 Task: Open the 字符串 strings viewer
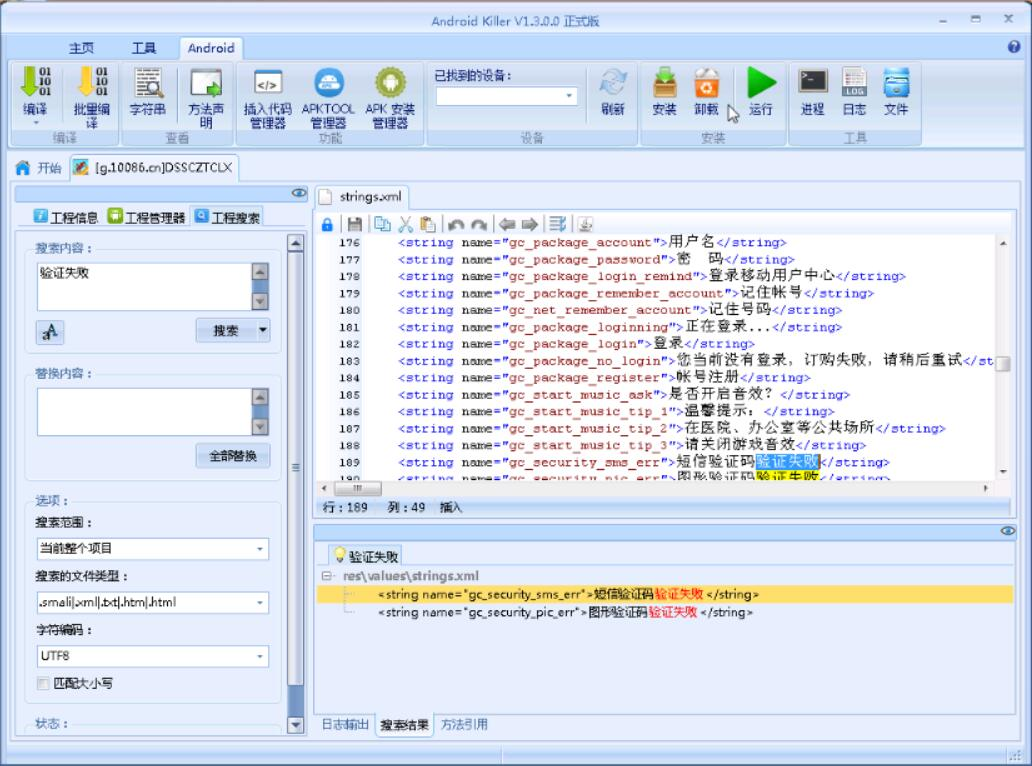[148, 90]
